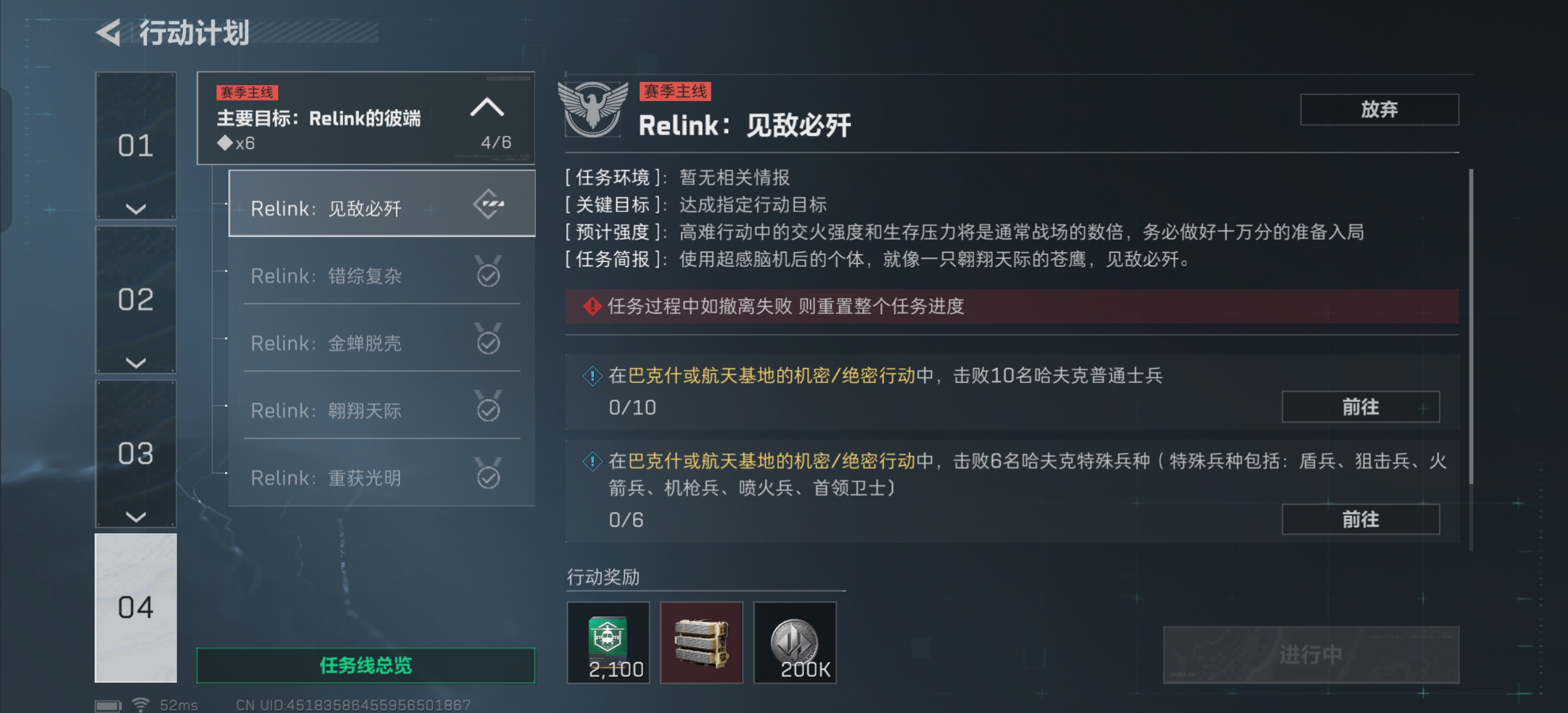Click the info icon beside the 击败10名哈夫克普通士兵 objective
This screenshot has width=1568, height=713.
click(x=592, y=376)
